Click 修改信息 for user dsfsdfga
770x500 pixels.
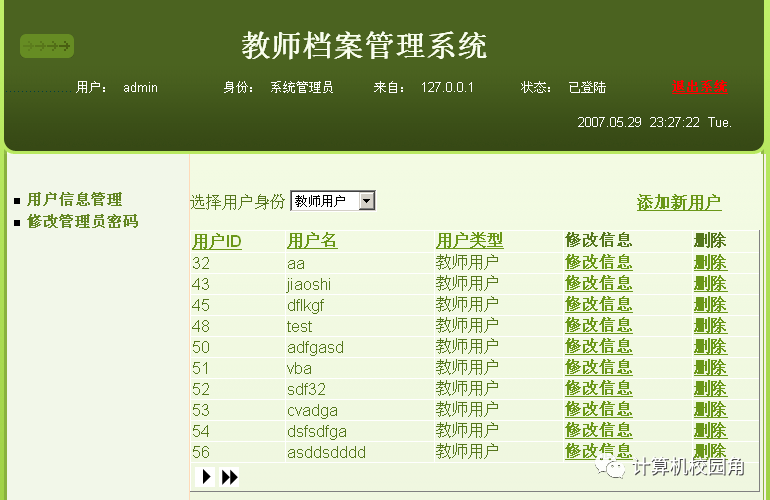click(x=599, y=430)
